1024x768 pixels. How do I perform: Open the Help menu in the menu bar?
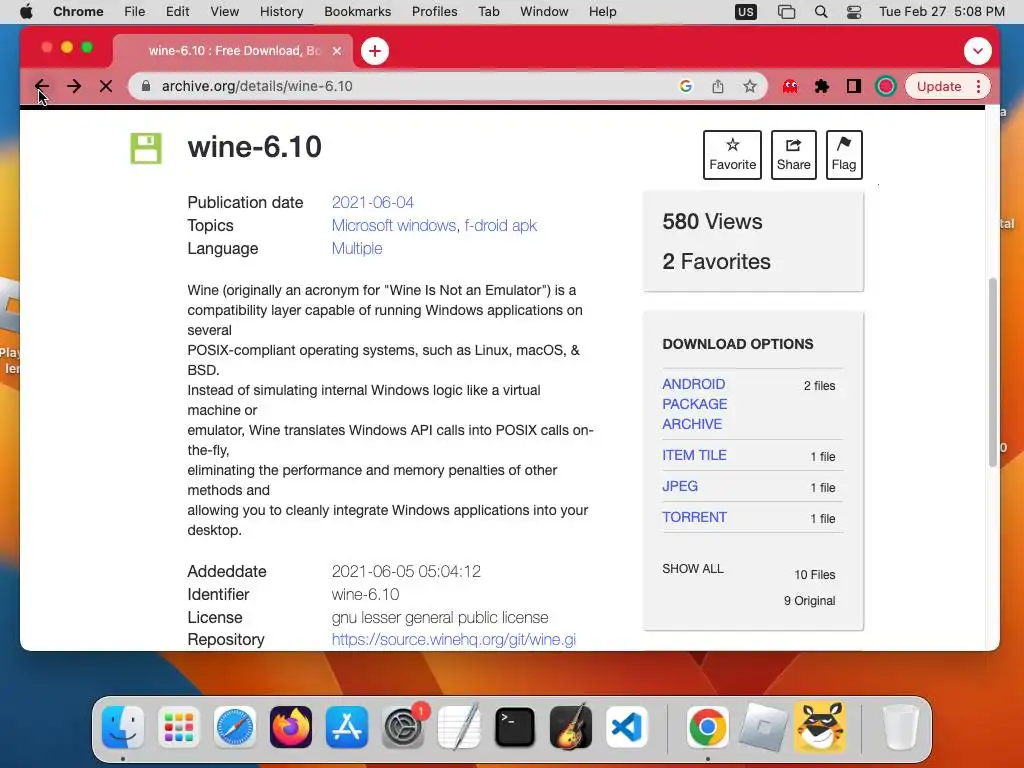pos(602,12)
